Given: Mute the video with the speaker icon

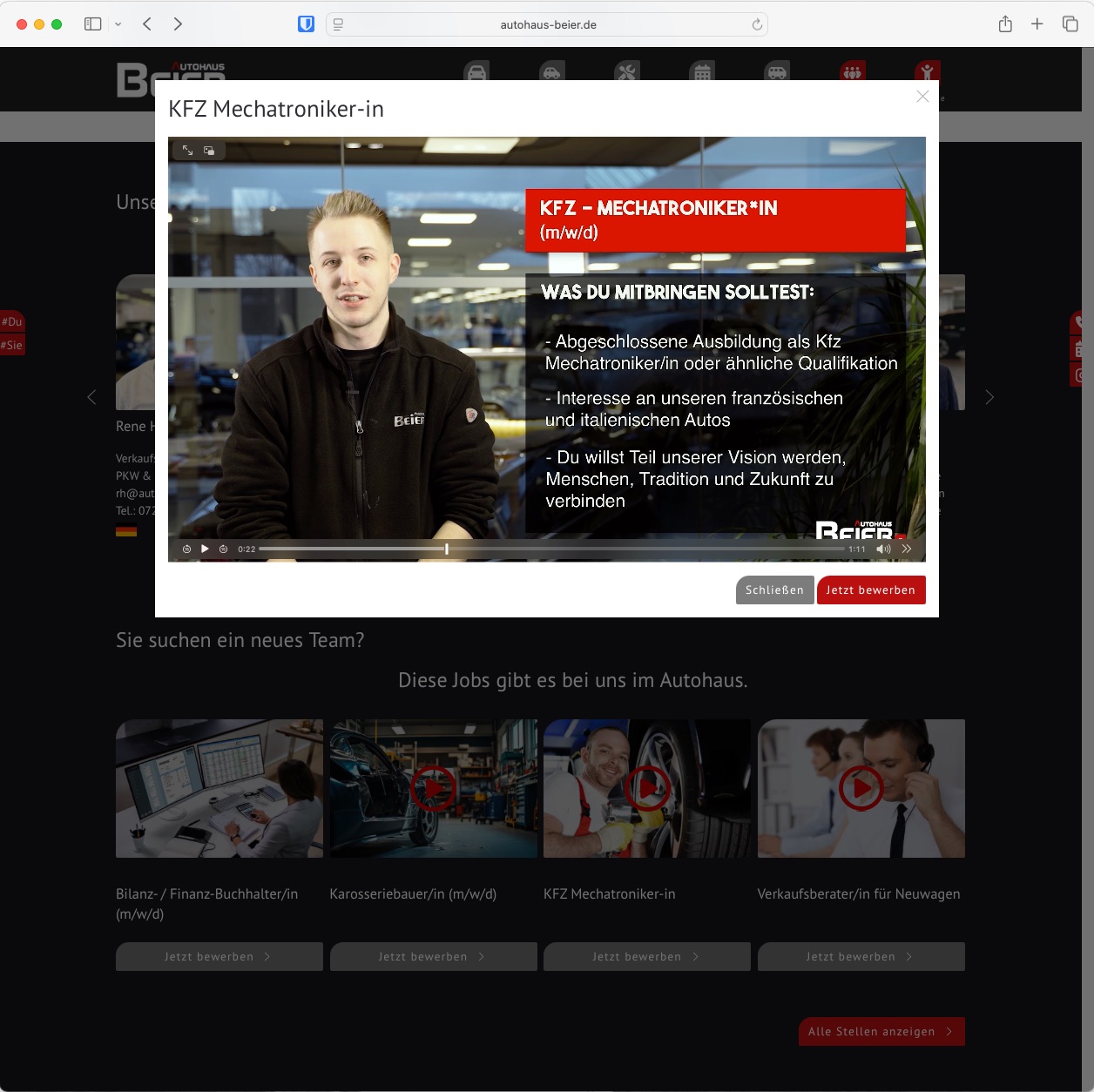Looking at the screenshot, I should pos(883,549).
